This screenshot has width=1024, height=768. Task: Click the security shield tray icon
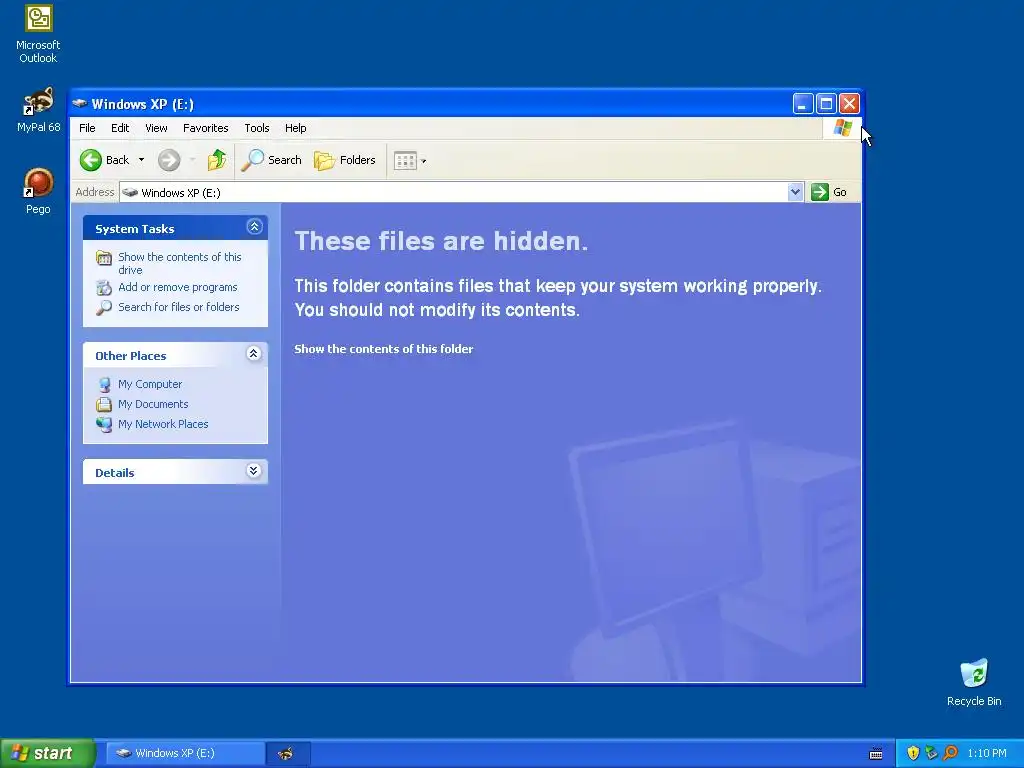point(913,753)
